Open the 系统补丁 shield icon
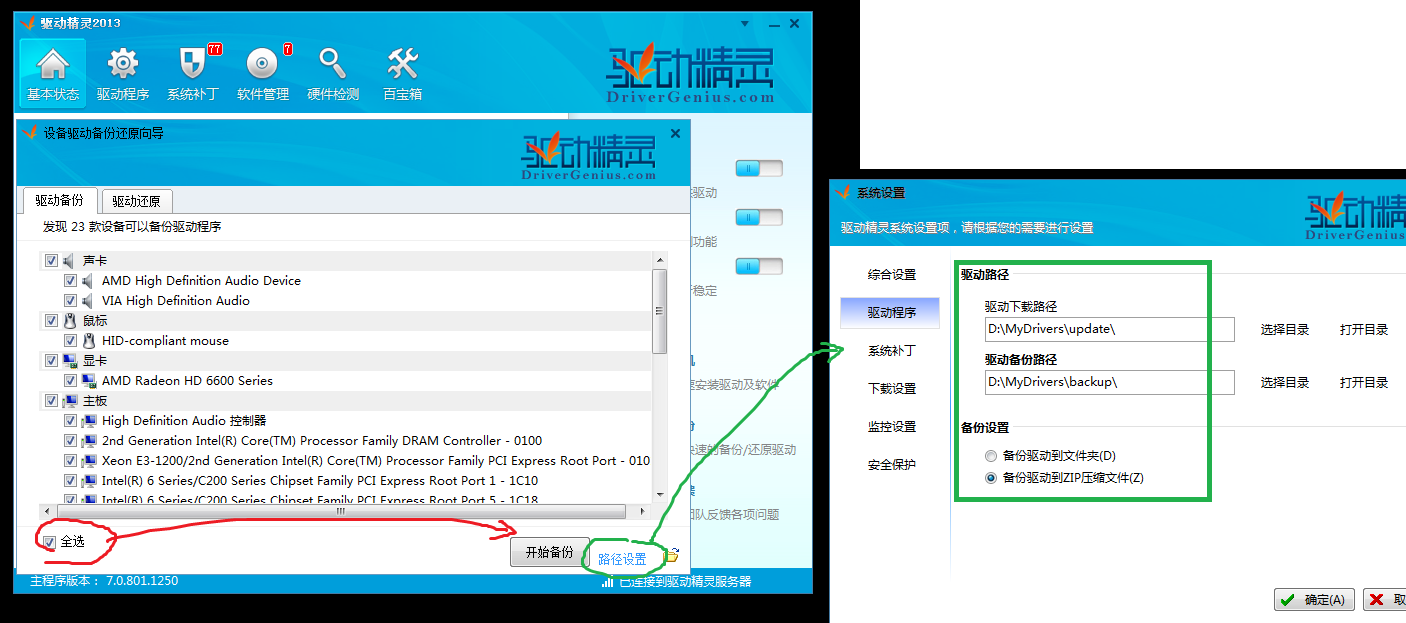Viewport: 1406px width, 623px height. [193, 73]
